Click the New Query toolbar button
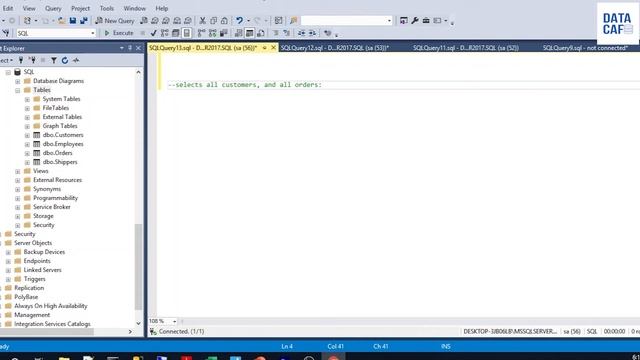 115,20
